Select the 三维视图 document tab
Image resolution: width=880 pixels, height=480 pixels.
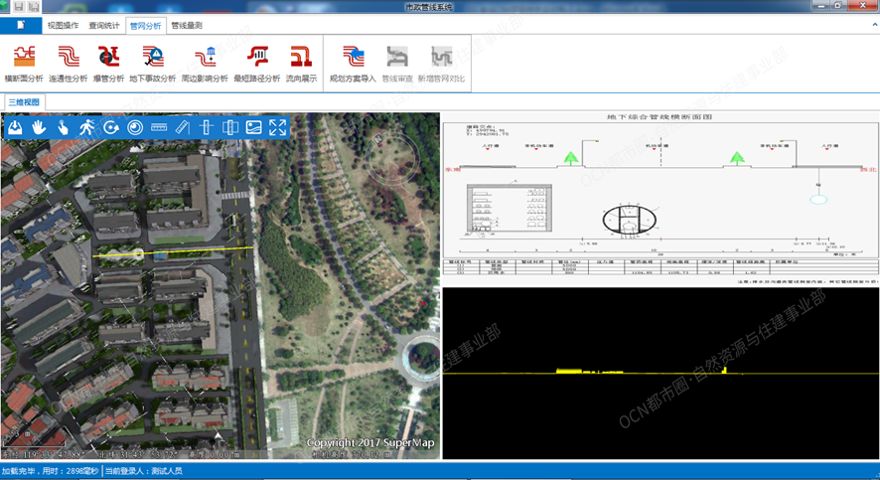click(x=24, y=102)
